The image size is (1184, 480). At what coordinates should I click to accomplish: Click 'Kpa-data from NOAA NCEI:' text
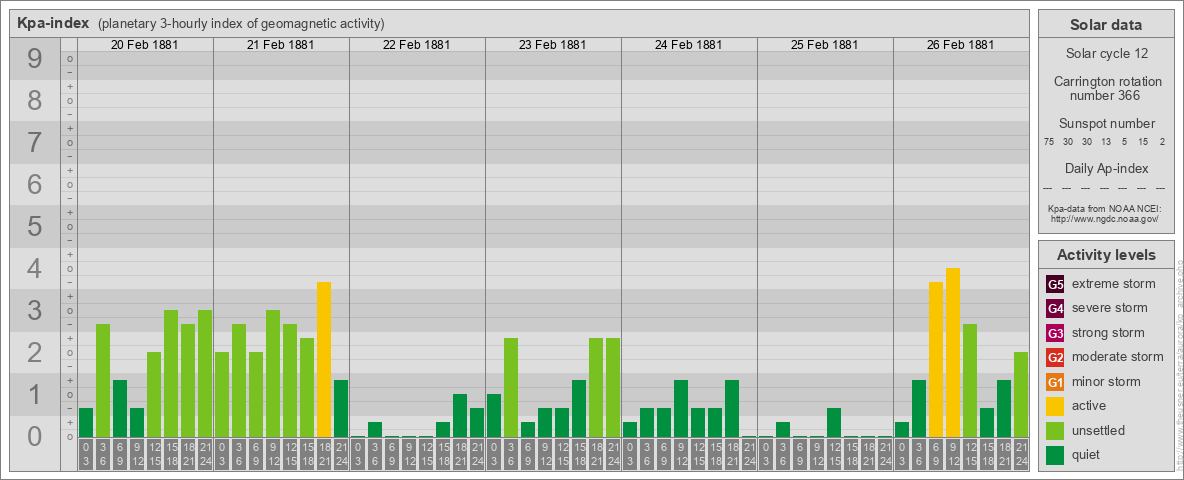coord(1106,209)
